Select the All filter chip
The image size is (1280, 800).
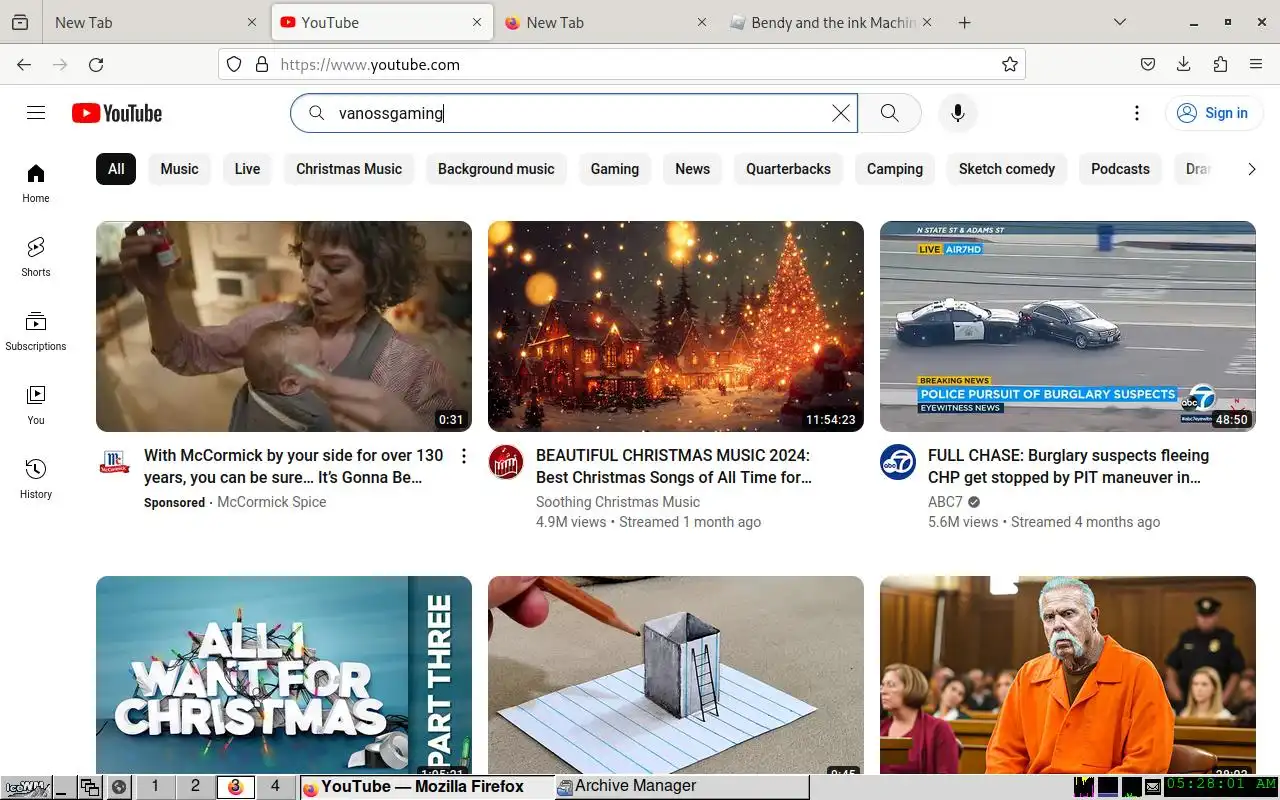click(116, 169)
